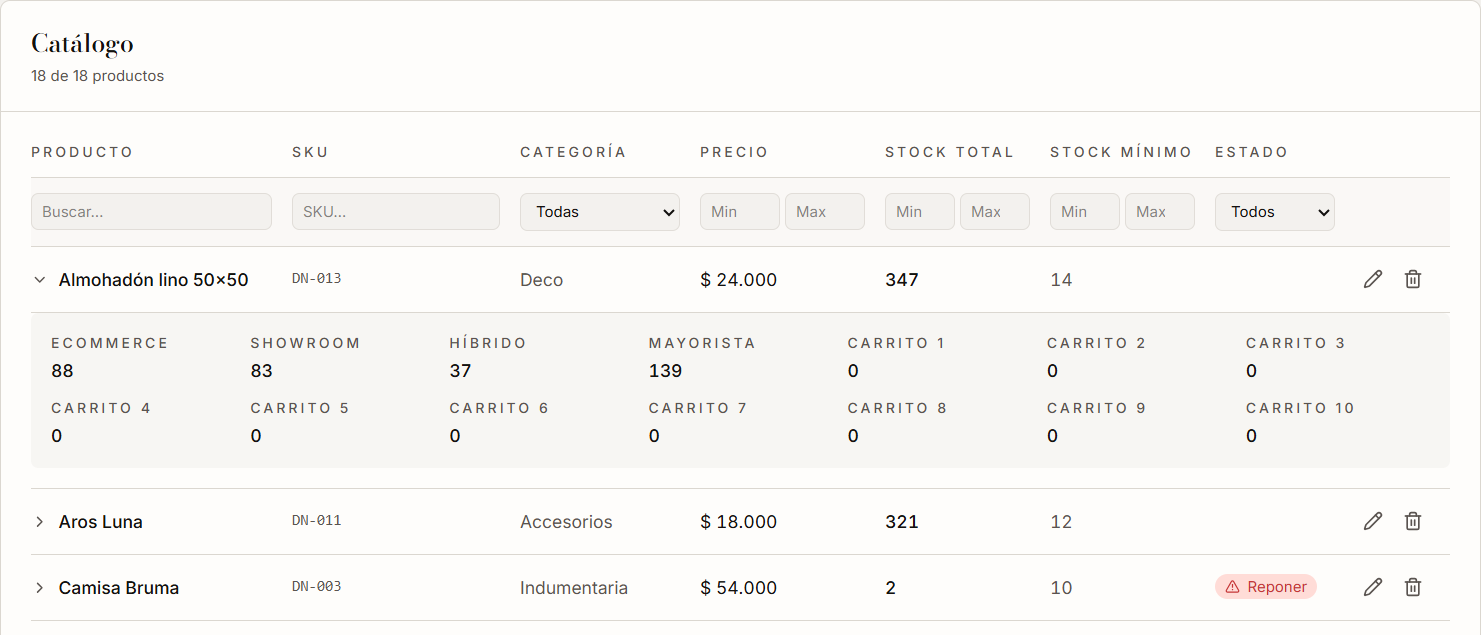Collapse the Almohadón lino 50×50 row
This screenshot has height=635, width=1481.
(40, 280)
